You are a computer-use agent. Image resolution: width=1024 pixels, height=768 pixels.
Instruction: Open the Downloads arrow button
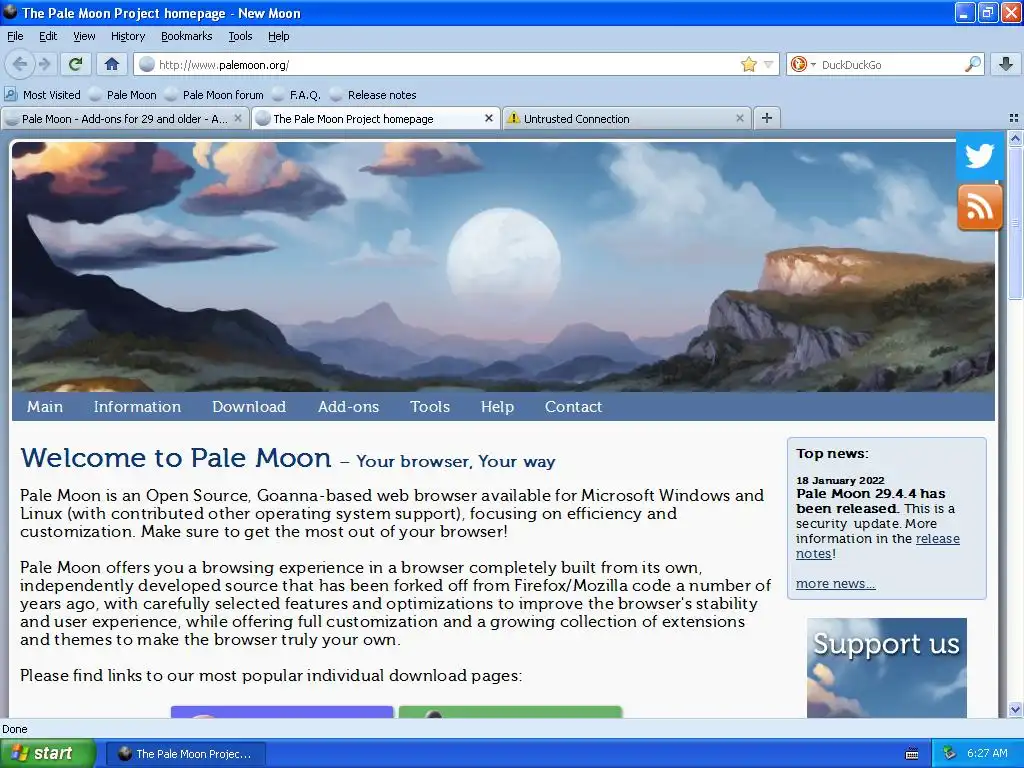click(1006, 64)
